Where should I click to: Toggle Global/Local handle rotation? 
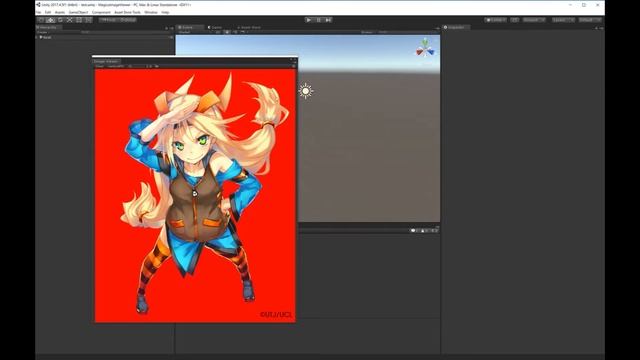[x=127, y=20]
